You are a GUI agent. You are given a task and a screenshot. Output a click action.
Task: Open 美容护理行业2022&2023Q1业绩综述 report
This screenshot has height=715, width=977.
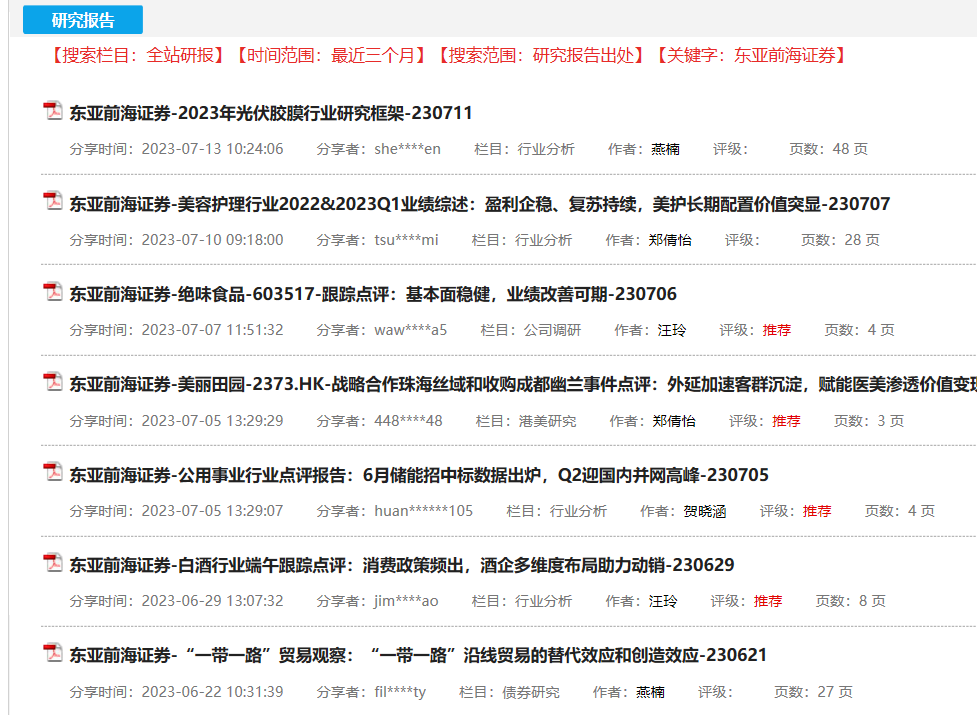[x=480, y=204]
